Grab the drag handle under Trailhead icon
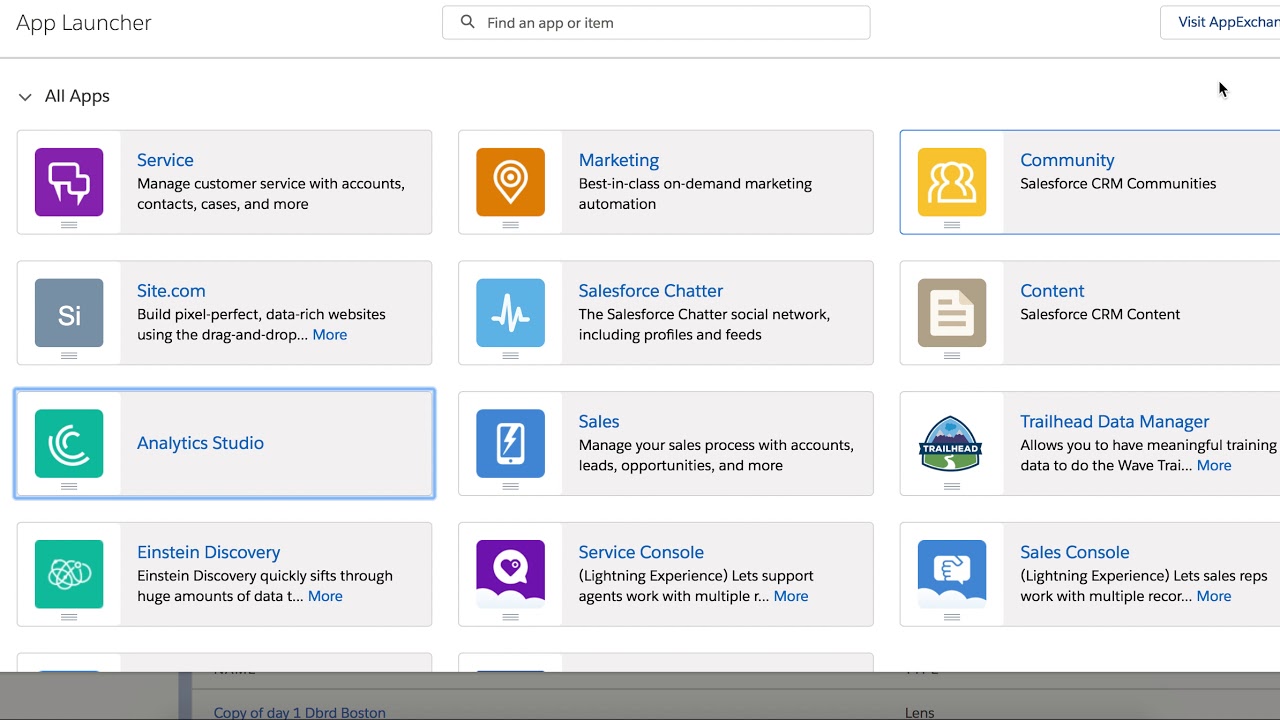Screen dimensions: 1280x720 click(x=952, y=487)
